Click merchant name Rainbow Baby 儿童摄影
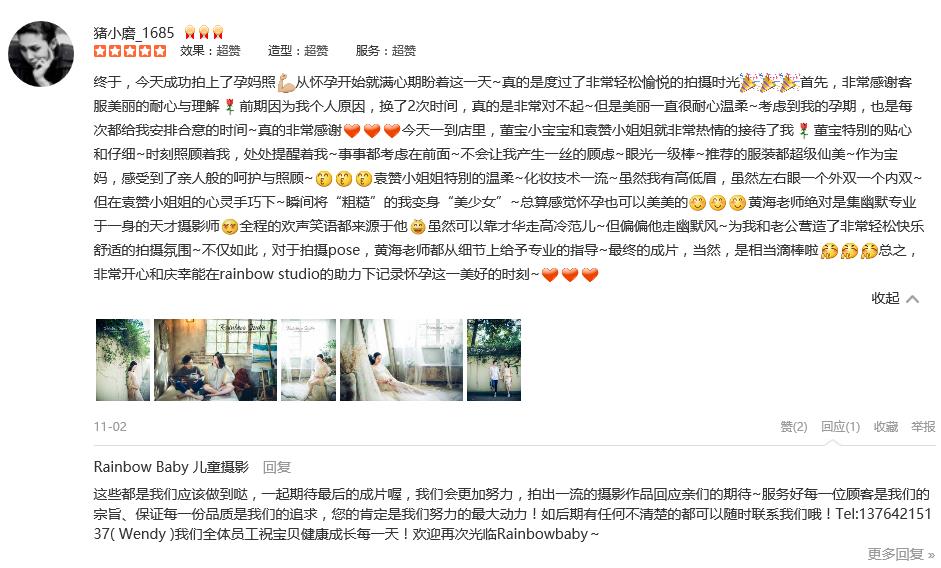Screen dimensions: 941x568 point(171,467)
